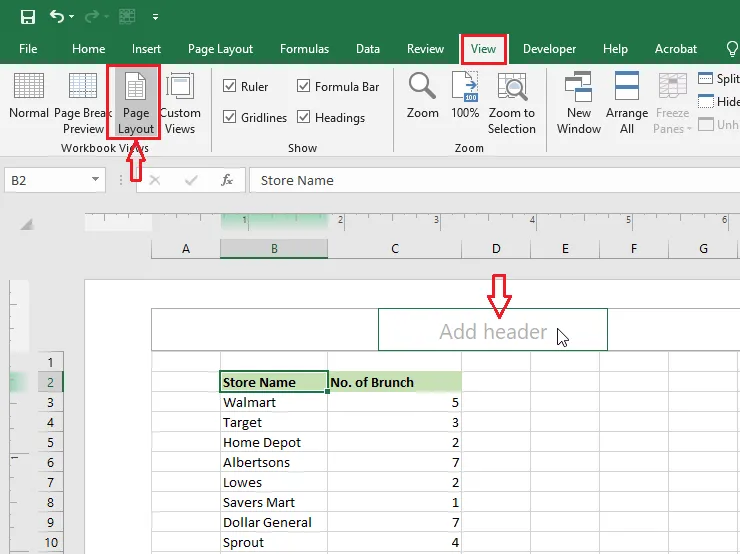
Task: Select column C header
Action: [x=395, y=249]
